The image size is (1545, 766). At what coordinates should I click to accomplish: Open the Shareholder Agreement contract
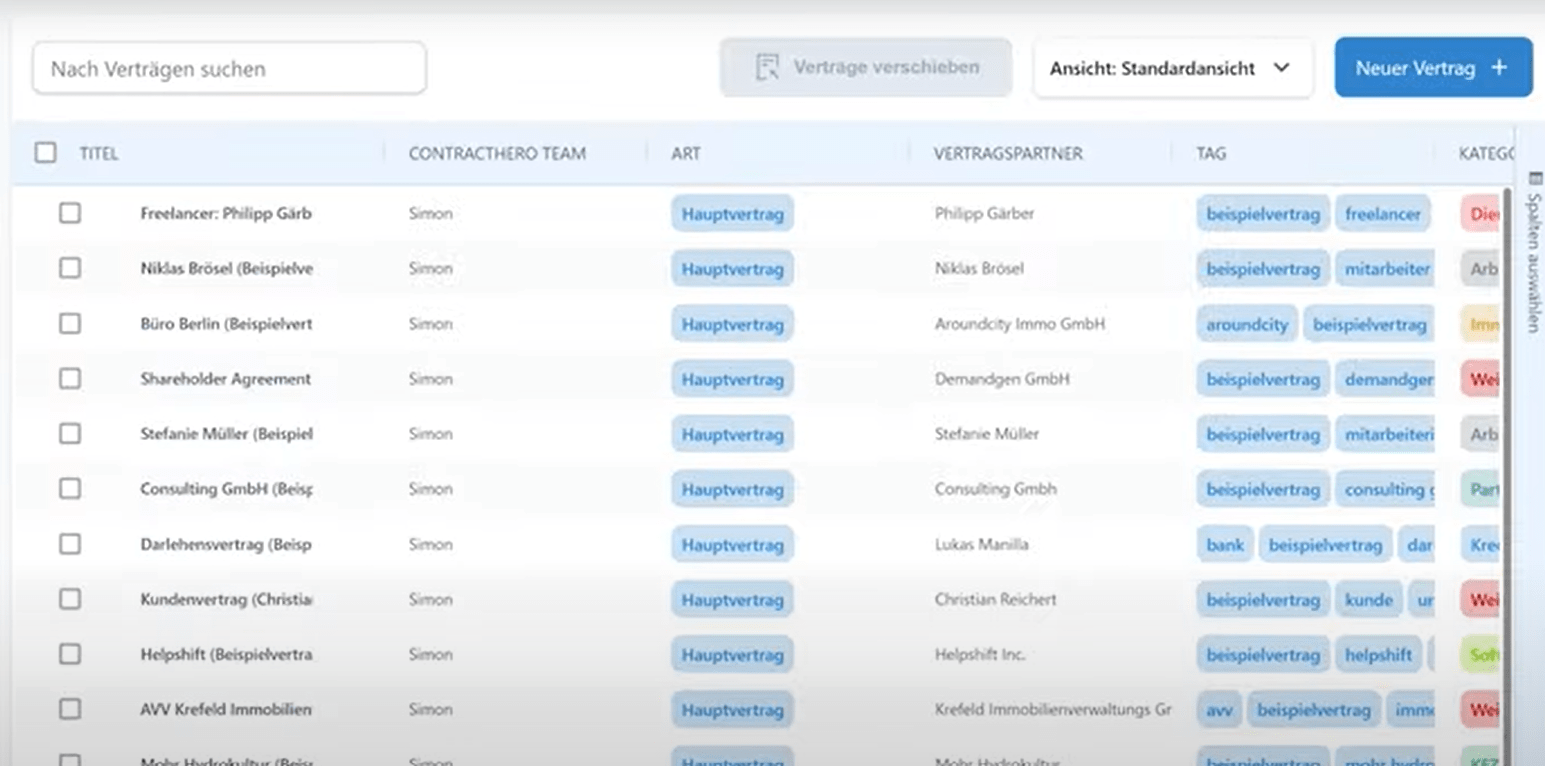coord(225,379)
